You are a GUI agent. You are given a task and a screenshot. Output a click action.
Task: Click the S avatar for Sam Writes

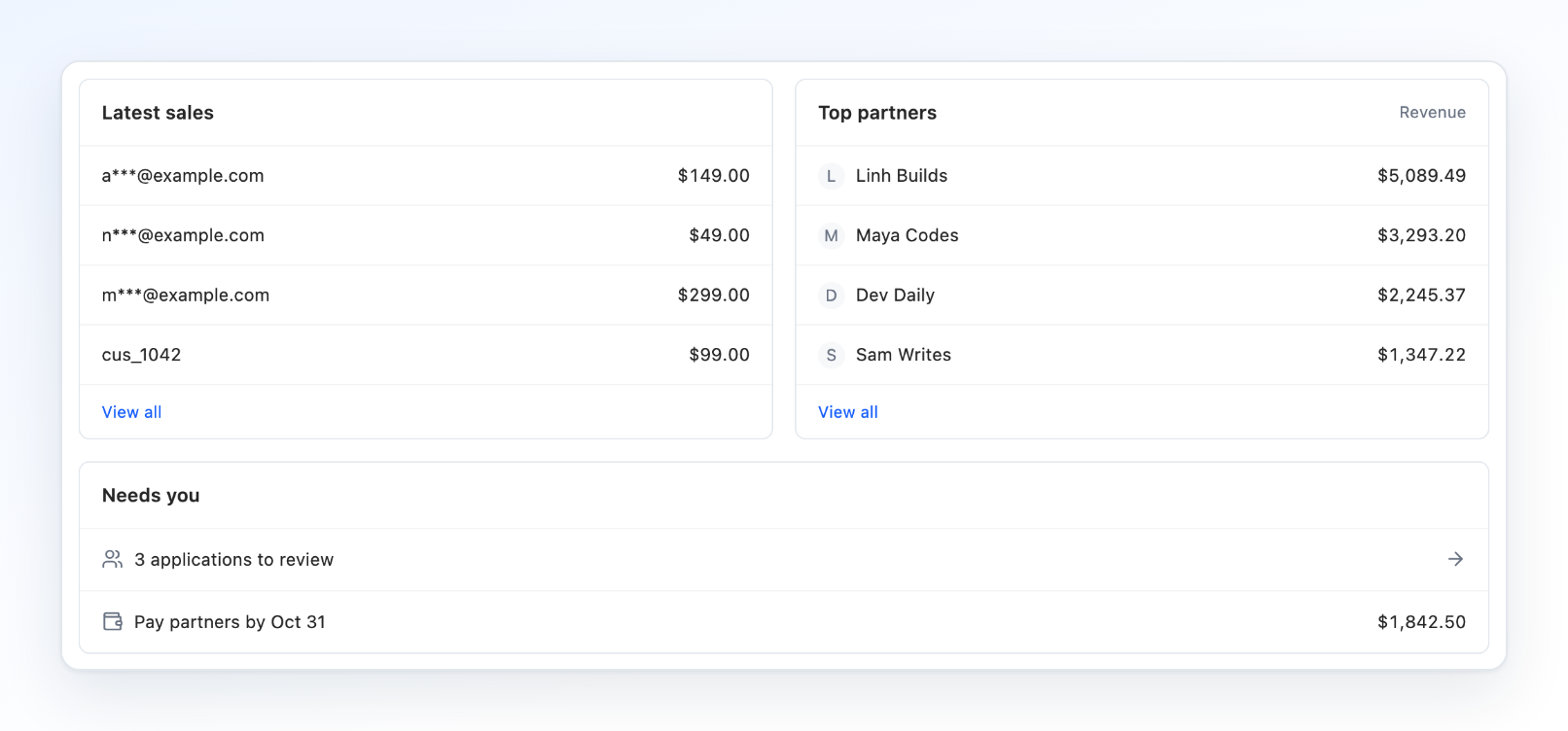[x=831, y=355]
